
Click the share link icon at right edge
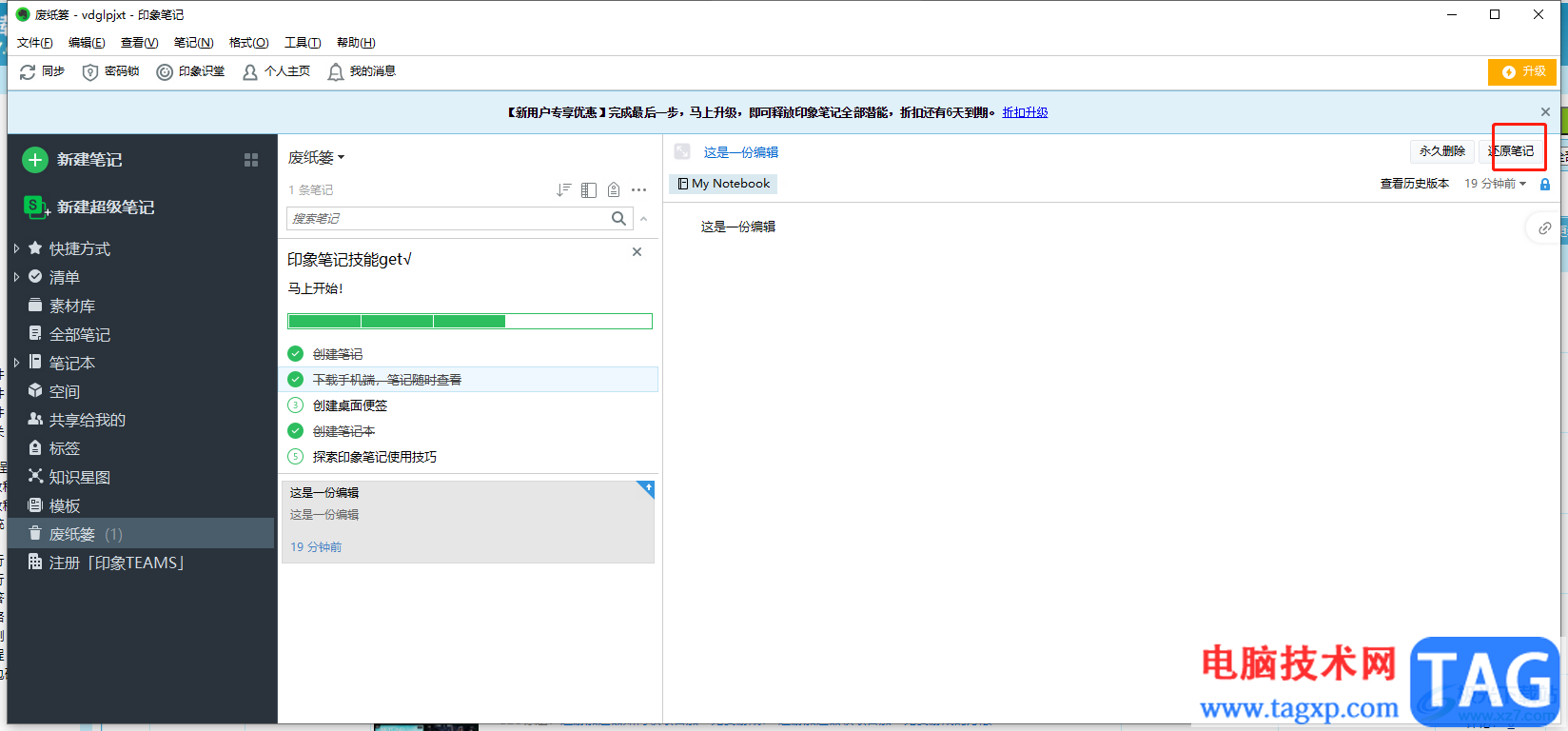point(1545,228)
